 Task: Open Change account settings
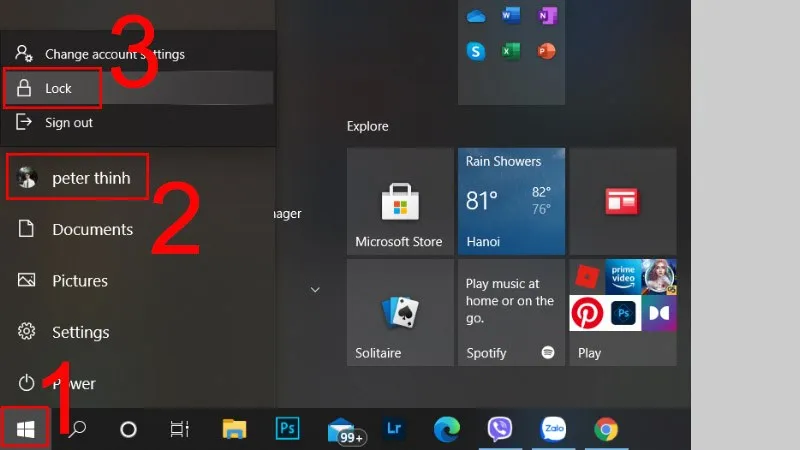coord(114,54)
